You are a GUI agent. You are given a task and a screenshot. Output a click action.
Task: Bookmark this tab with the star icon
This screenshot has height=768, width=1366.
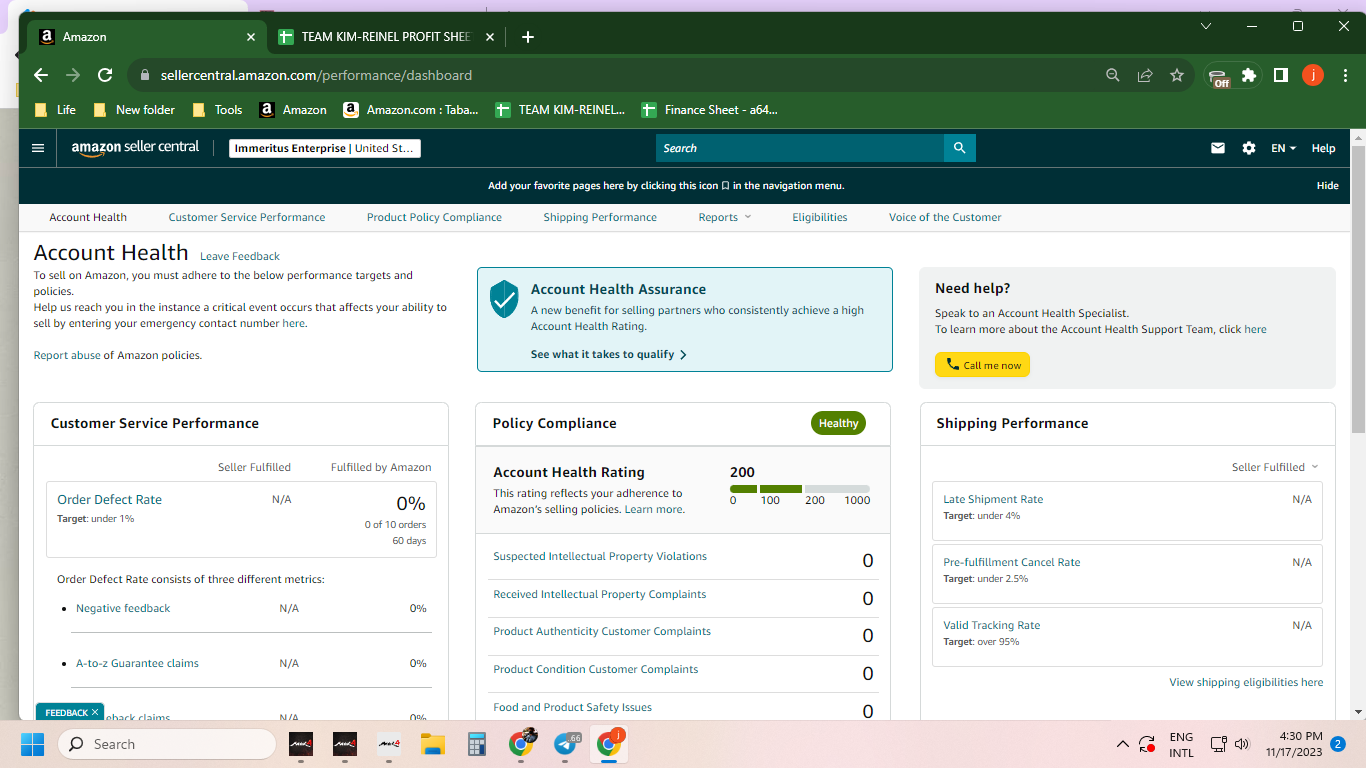(x=1177, y=75)
